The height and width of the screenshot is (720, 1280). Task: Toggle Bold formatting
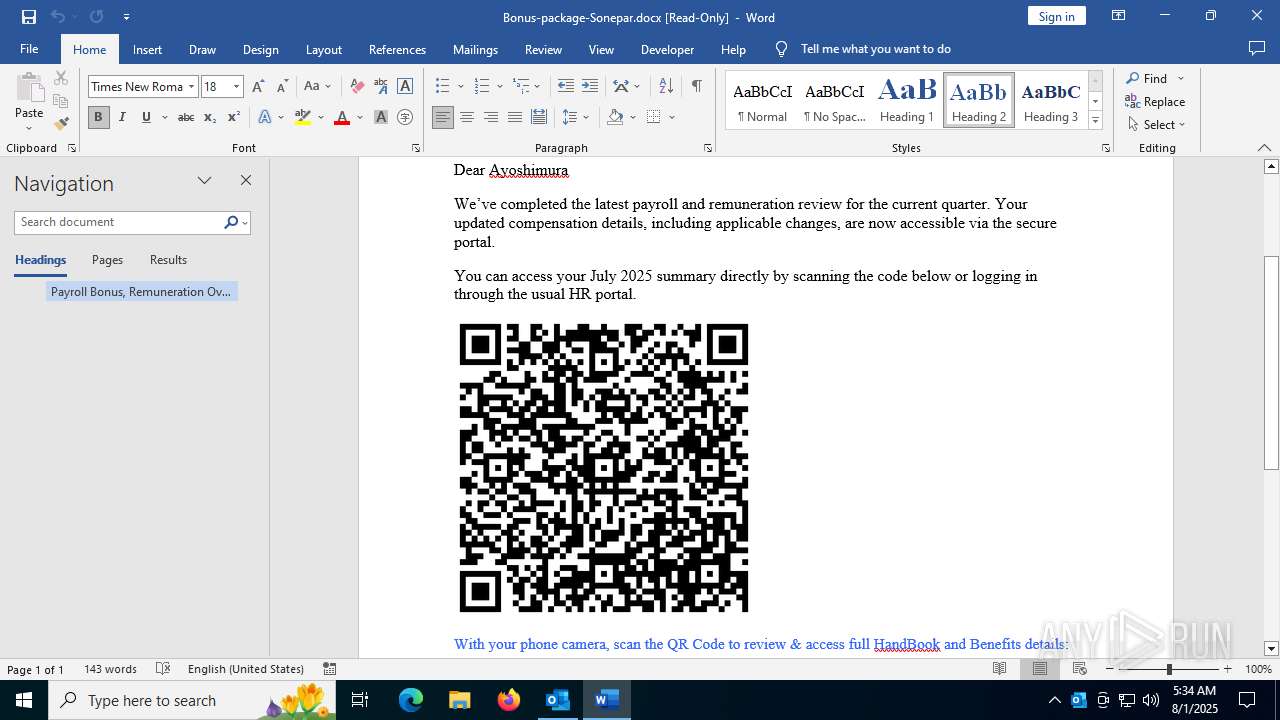[x=98, y=117]
